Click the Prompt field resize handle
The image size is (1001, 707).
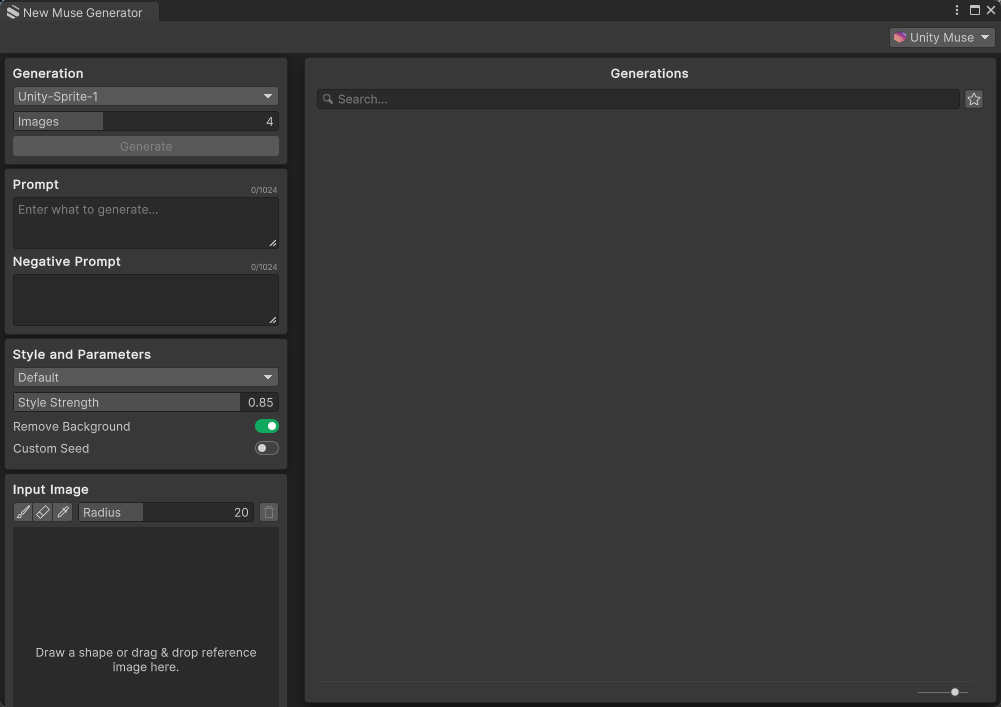click(273, 243)
